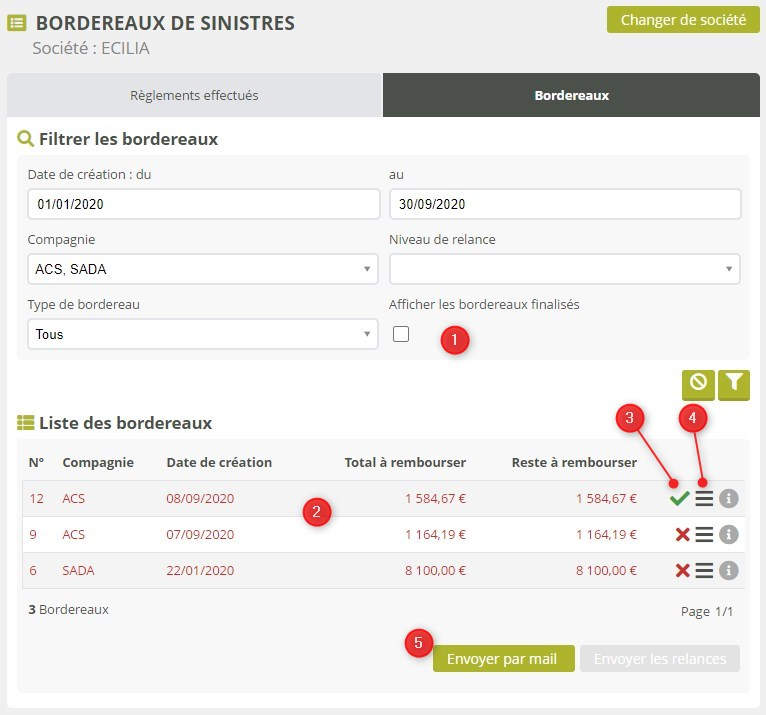
Task: Click the end date field 30/09/2020
Action: (x=564, y=204)
